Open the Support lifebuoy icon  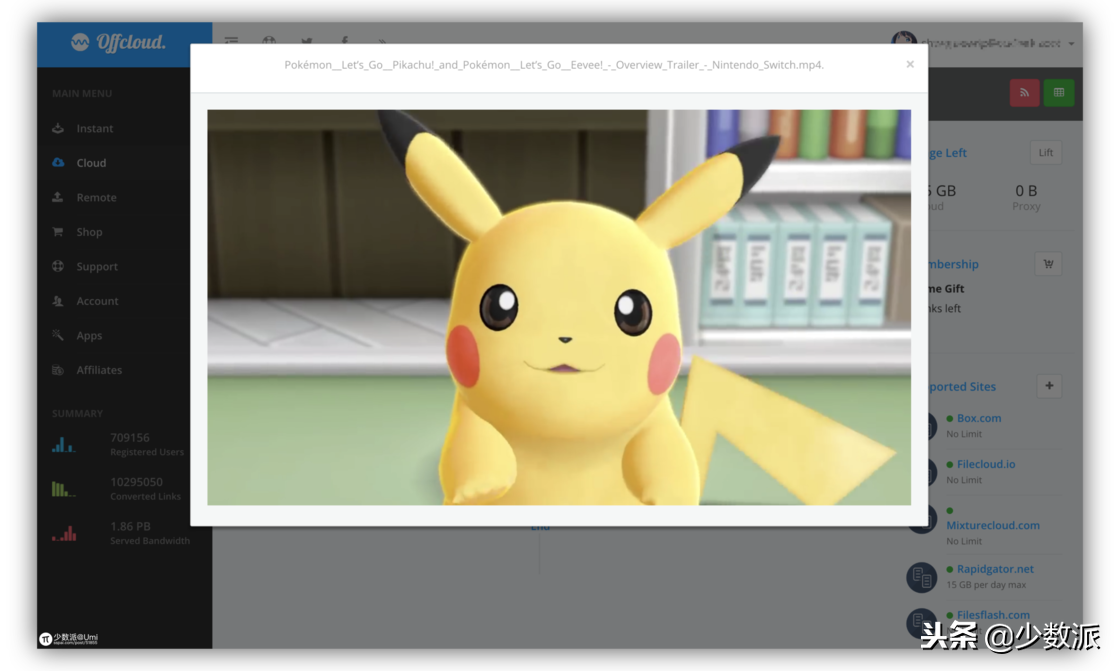[x=58, y=267]
